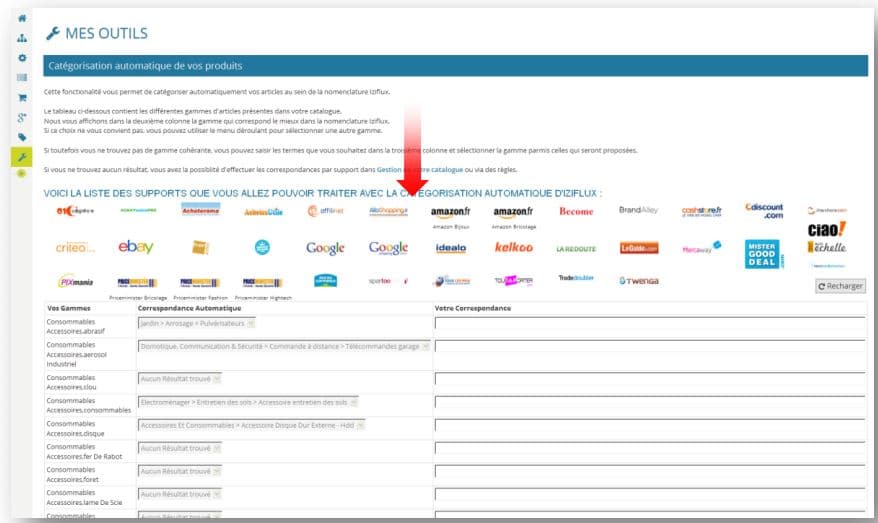
Task: Click Votre Correspondance field for abrasif row
Action: coord(650,323)
